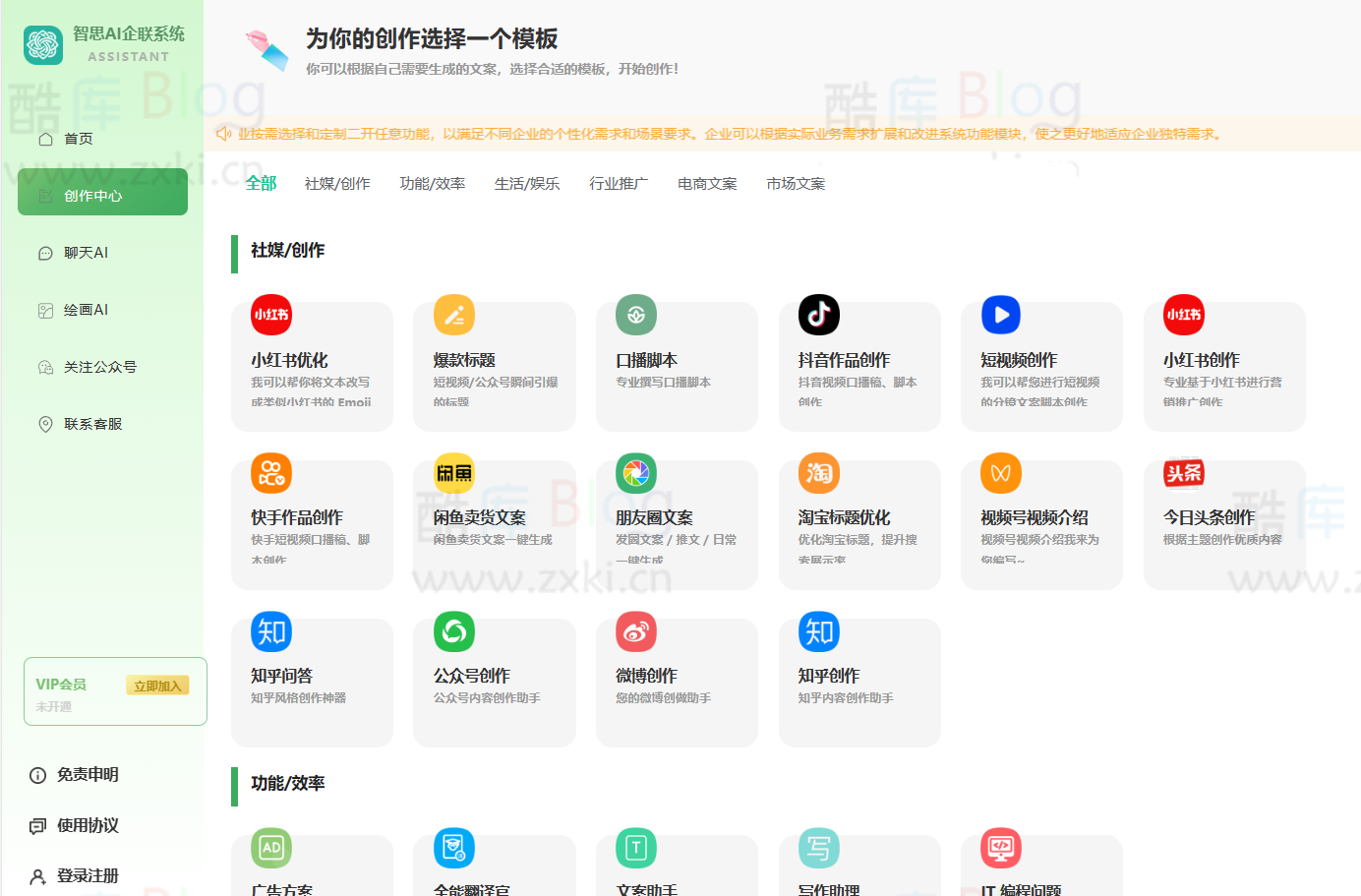This screenshot has width=1361, height=896.
Task: Open the 视频号视频介绍 template card
Action: (x=1040, y=526)
